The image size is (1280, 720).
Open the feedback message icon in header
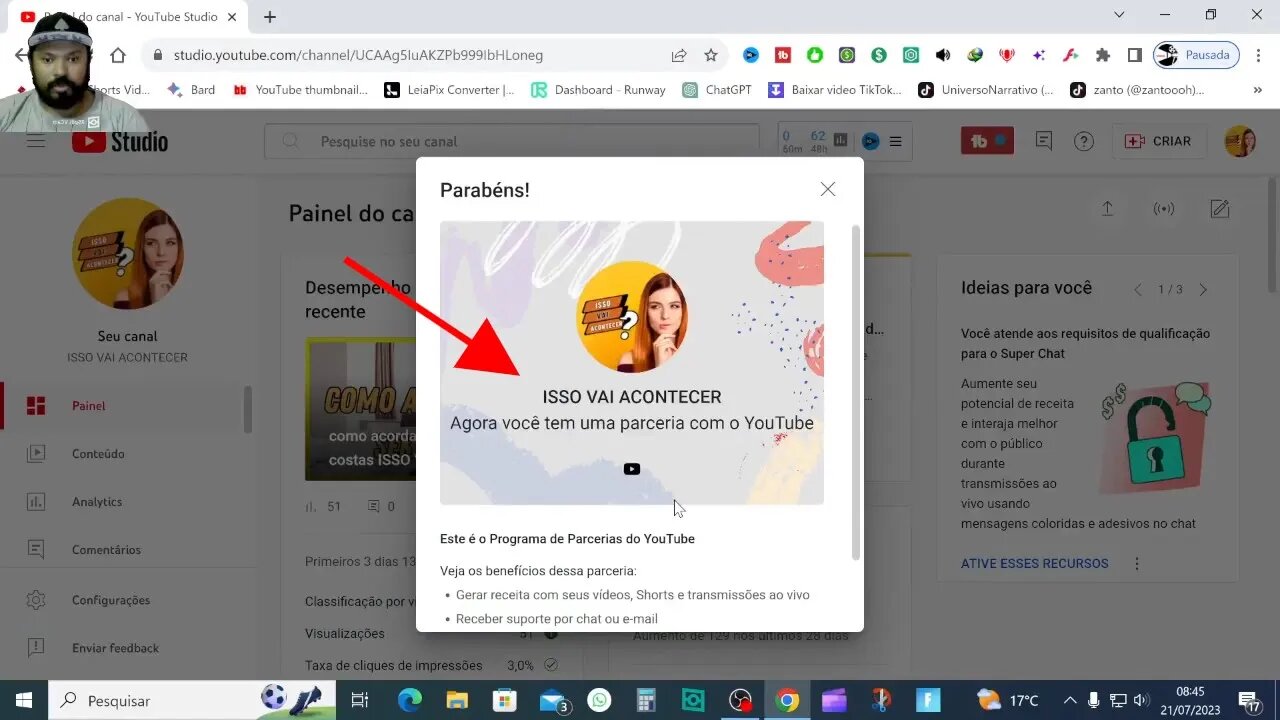point(1044,141)
